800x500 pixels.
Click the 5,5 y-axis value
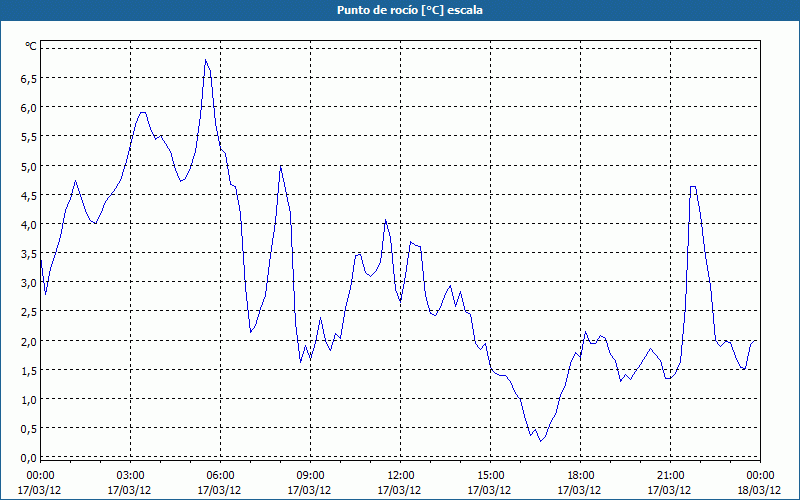point(28,137)
